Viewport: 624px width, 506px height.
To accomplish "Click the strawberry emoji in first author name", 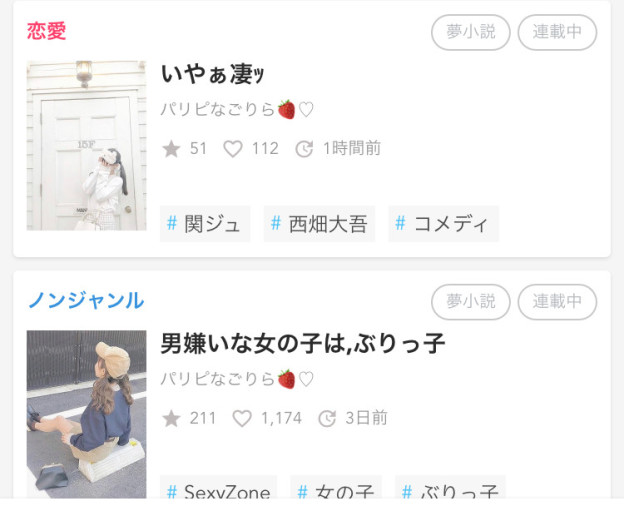I will pyautogui.click(x=287, y=109).
